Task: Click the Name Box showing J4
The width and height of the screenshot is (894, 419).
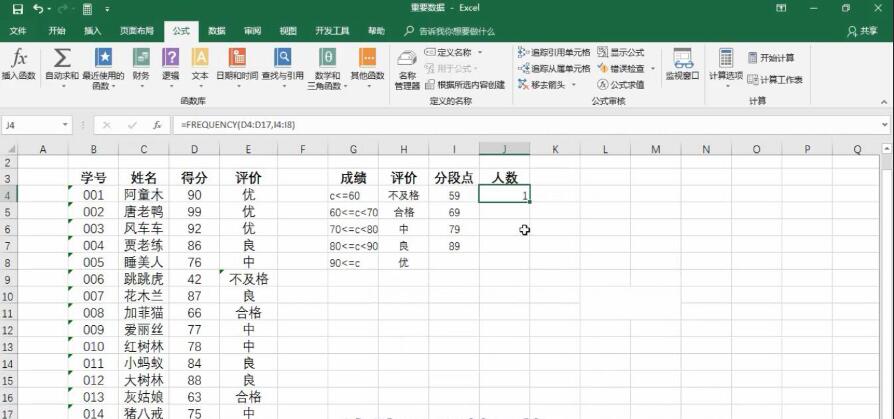Action: (x=30, y=125)
